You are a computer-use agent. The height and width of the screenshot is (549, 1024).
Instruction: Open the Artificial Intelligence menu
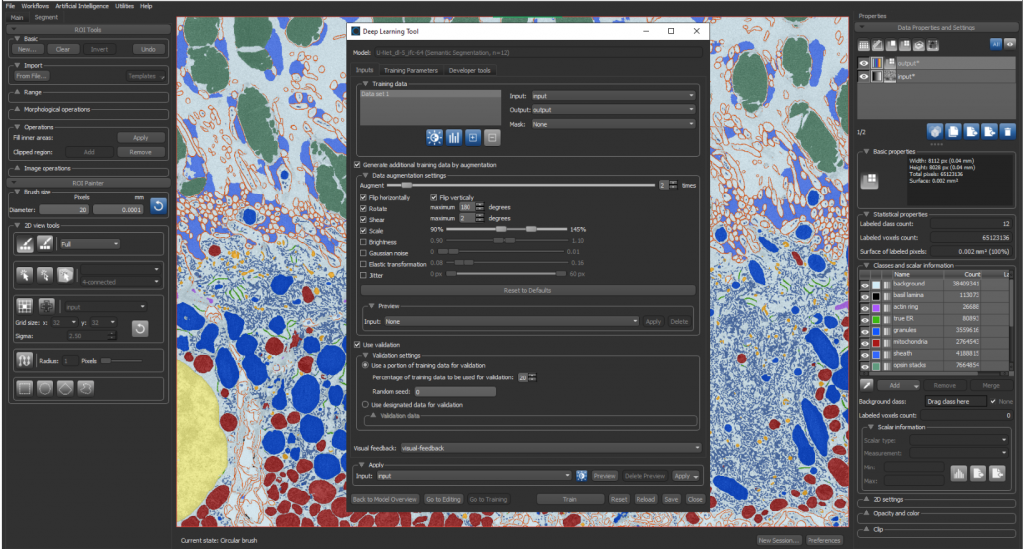coord(82,6)
